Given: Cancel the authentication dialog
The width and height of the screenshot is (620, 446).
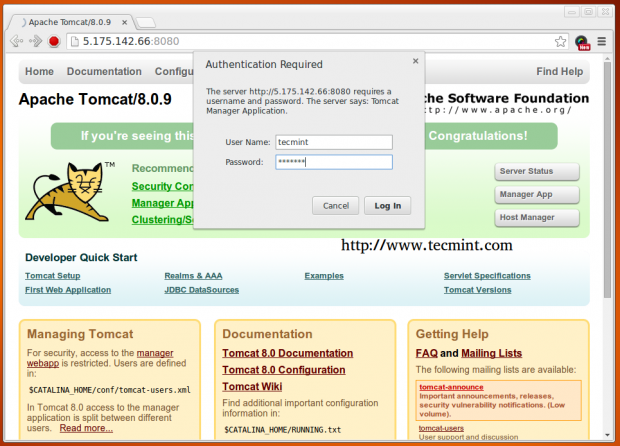Looking at the screenshot, I should (x=336, y=206).
